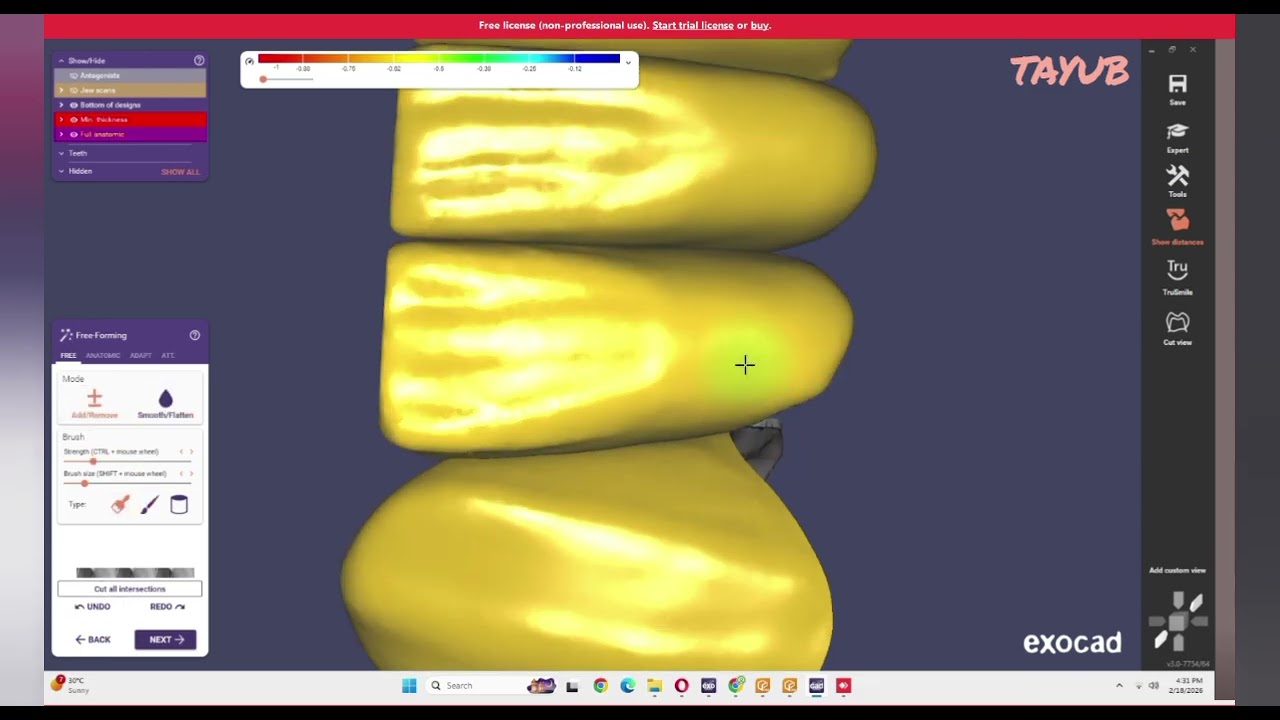Image resolution: width=1280 pixels, height=720 pixels.
Task: Open the red recorder taskbar icon
Action: tap(843, 685)
